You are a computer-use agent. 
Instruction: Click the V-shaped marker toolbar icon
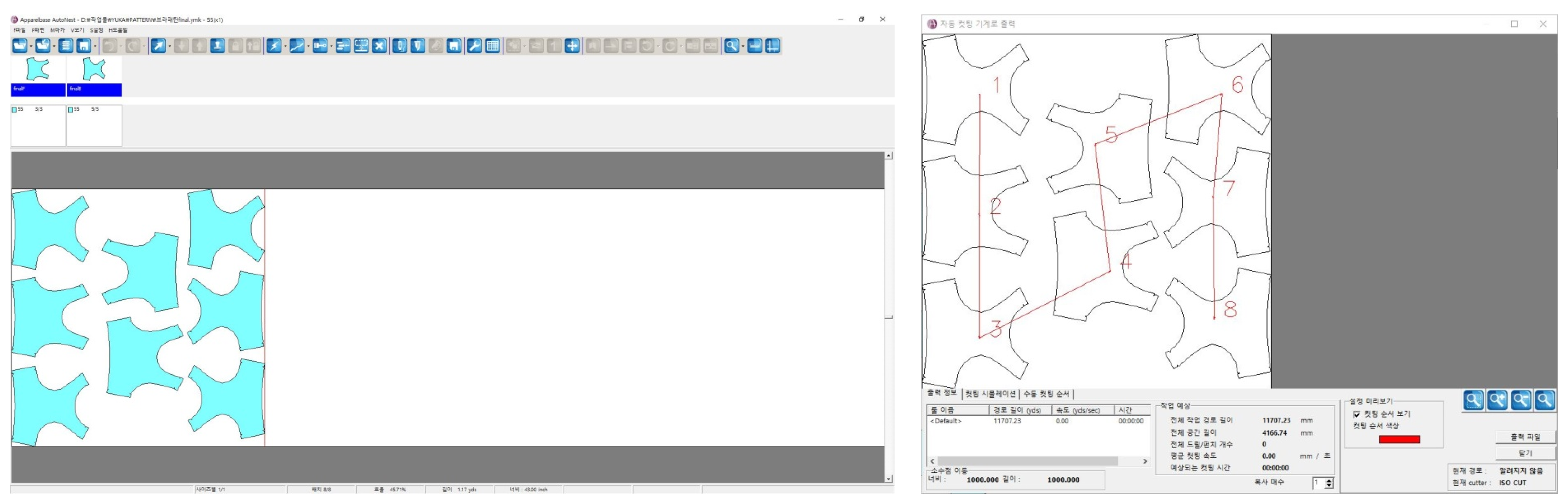[418, 46]
